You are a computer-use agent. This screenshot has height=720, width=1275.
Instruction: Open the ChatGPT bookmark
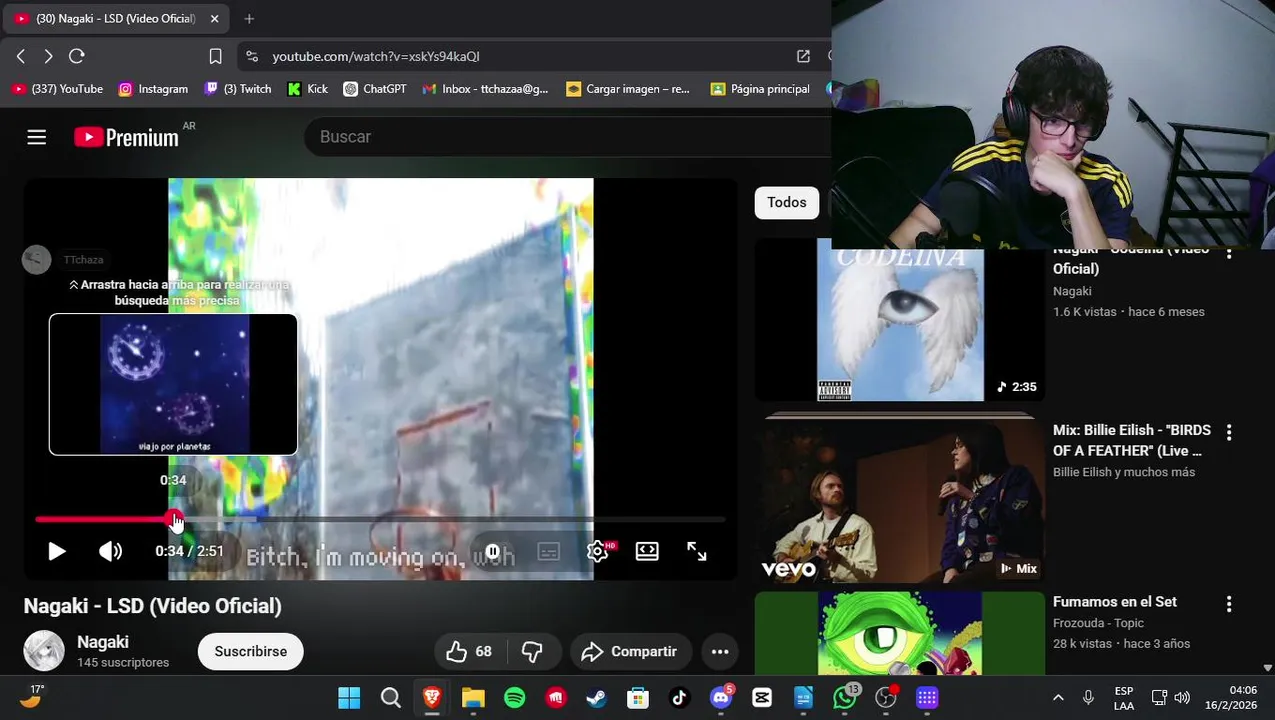point(374,89)
